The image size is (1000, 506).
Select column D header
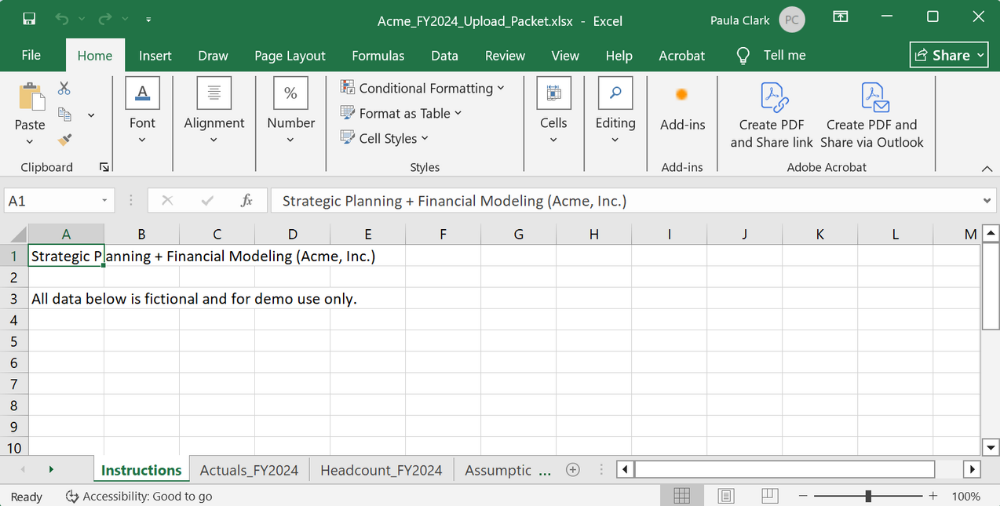coord(292,234)
